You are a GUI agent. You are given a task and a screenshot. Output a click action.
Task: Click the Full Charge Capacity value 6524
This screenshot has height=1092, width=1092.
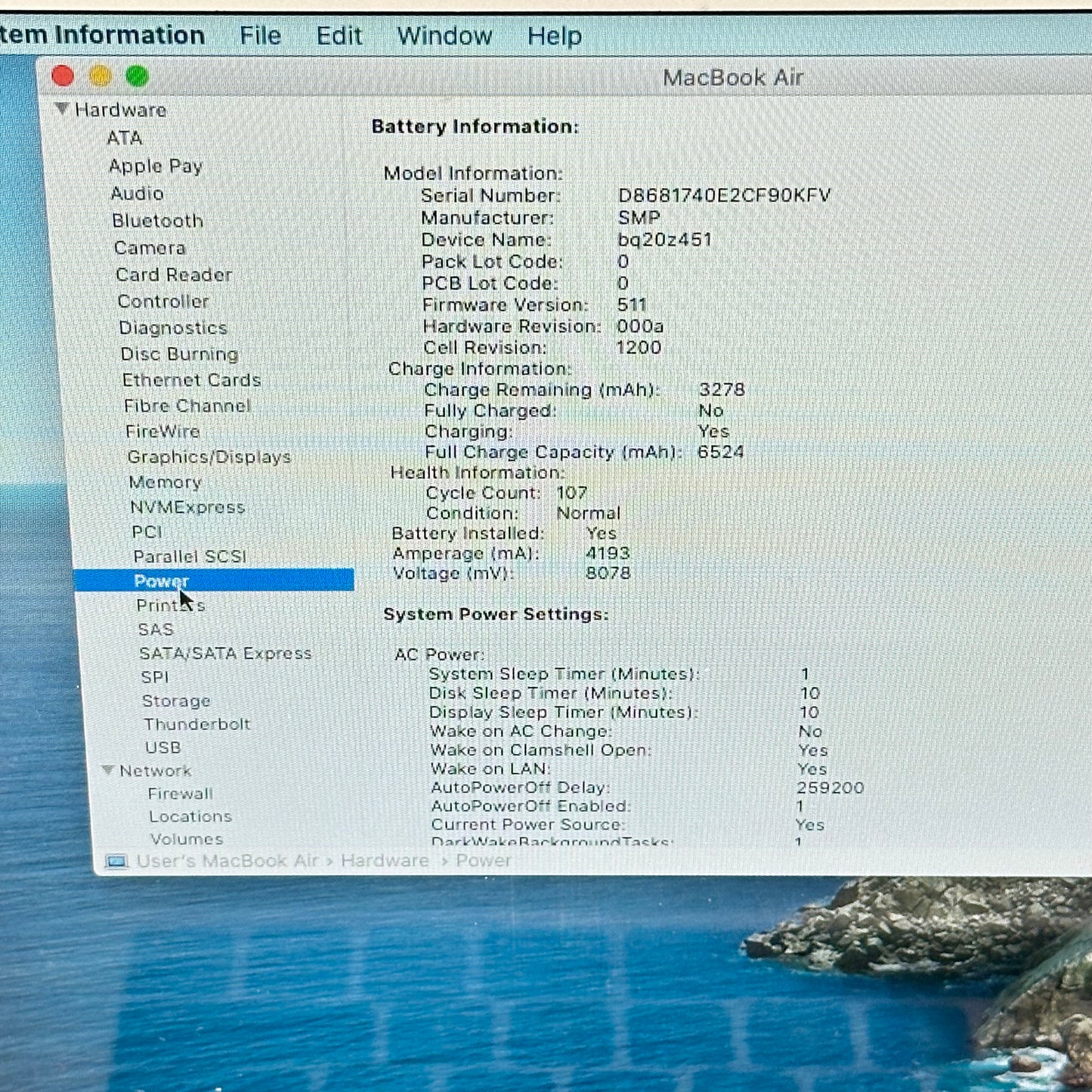click(720, 452)
